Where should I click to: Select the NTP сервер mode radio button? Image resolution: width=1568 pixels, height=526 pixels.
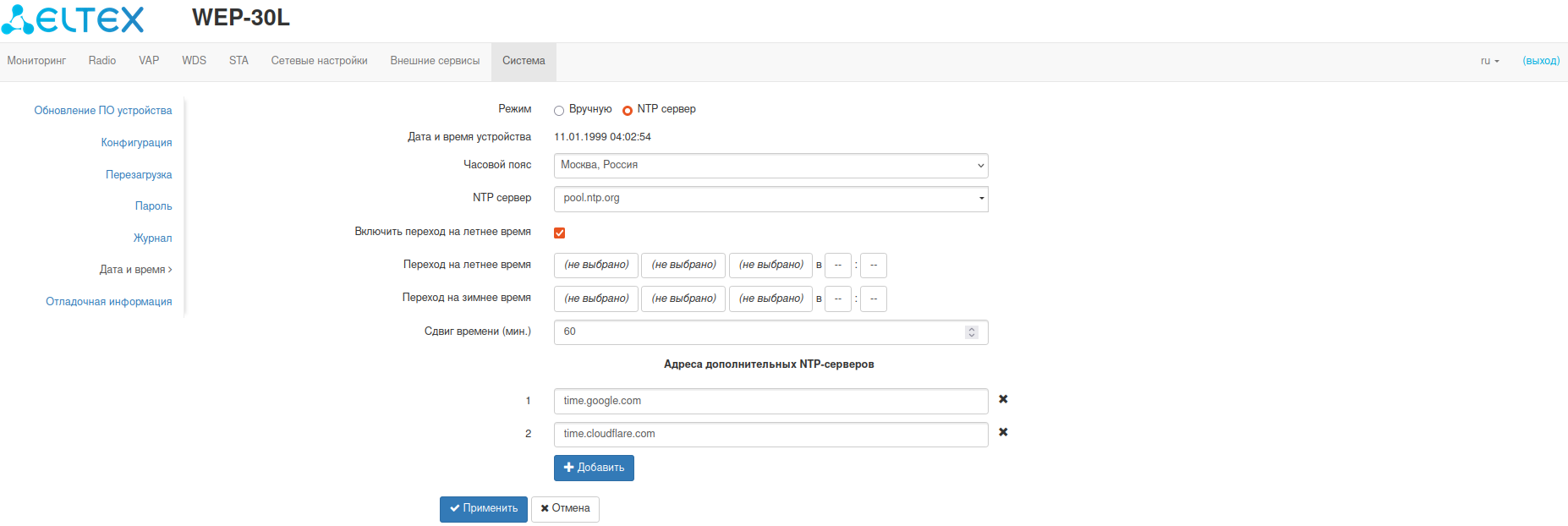[x=628, y=110]
